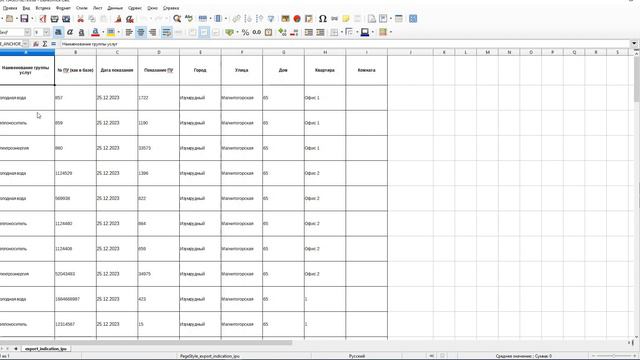Toggle Center Horizontally alignment

(141, 32)
